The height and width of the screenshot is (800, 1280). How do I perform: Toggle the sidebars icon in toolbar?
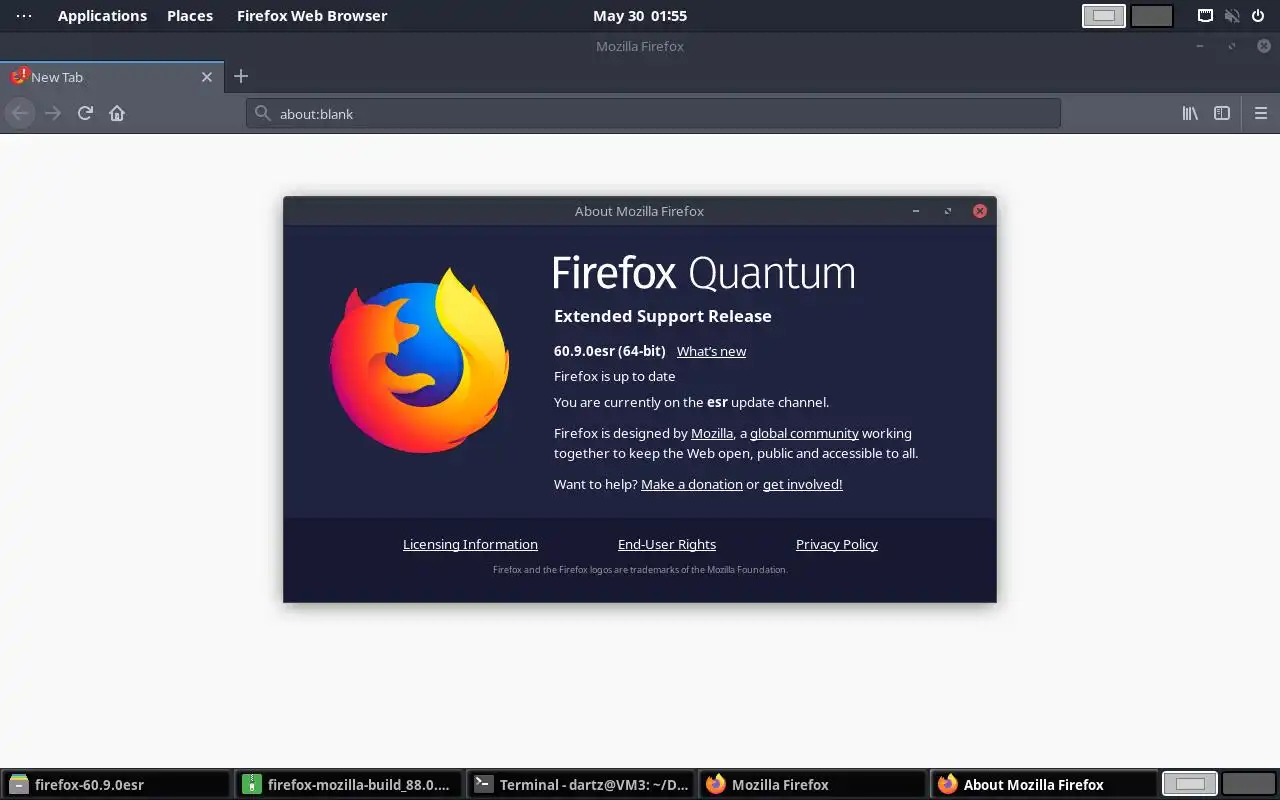coord(1222,113)
